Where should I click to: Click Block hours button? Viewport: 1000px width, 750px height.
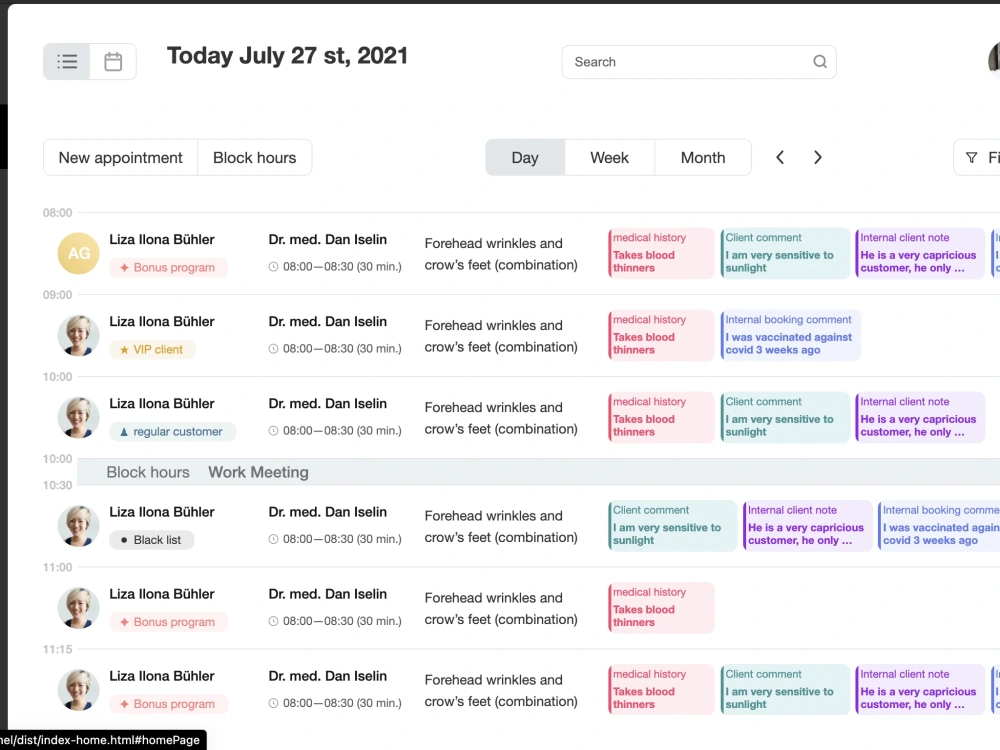[x=254, y=158]
